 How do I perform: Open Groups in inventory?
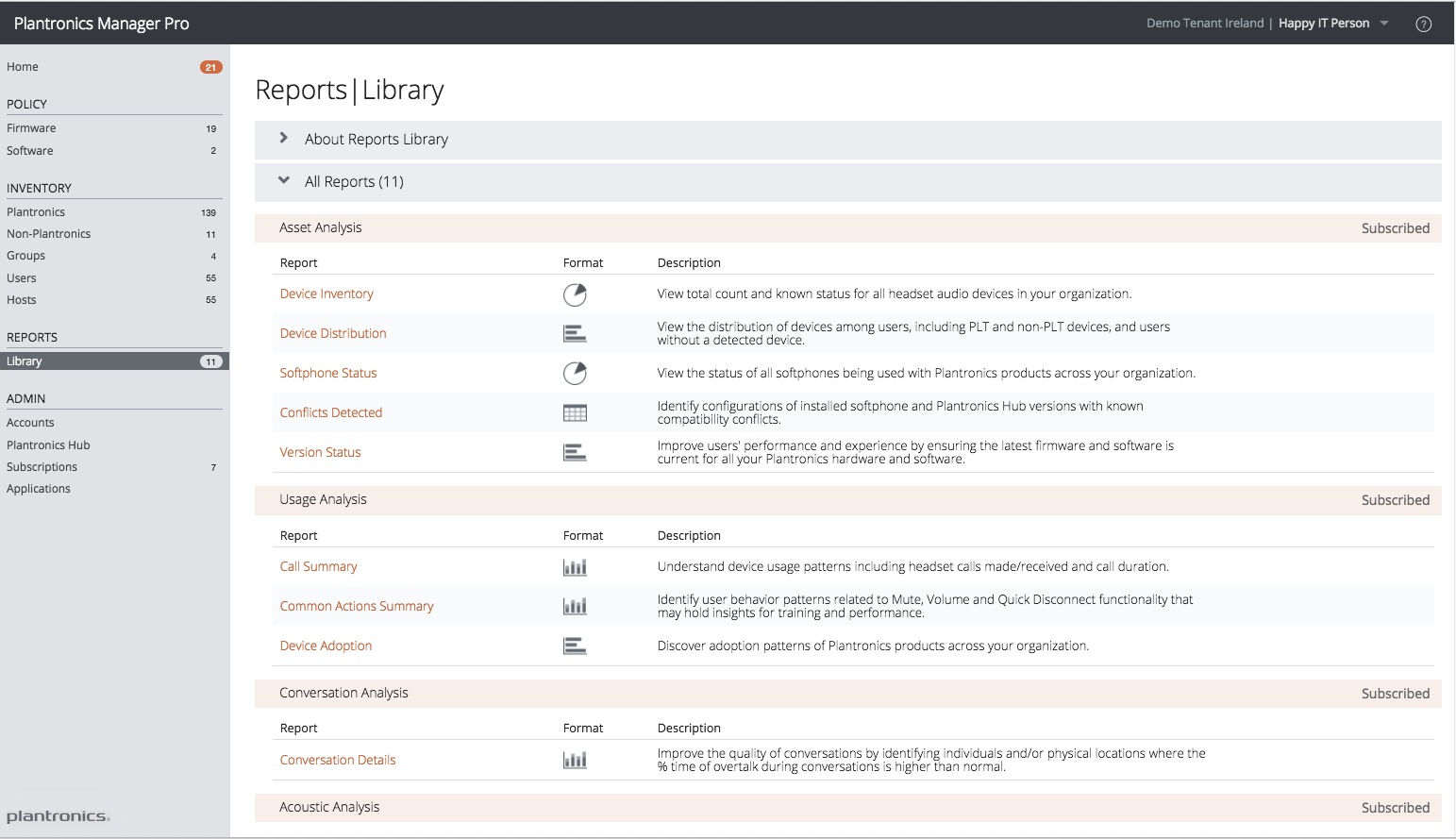(x=25, y=256)
